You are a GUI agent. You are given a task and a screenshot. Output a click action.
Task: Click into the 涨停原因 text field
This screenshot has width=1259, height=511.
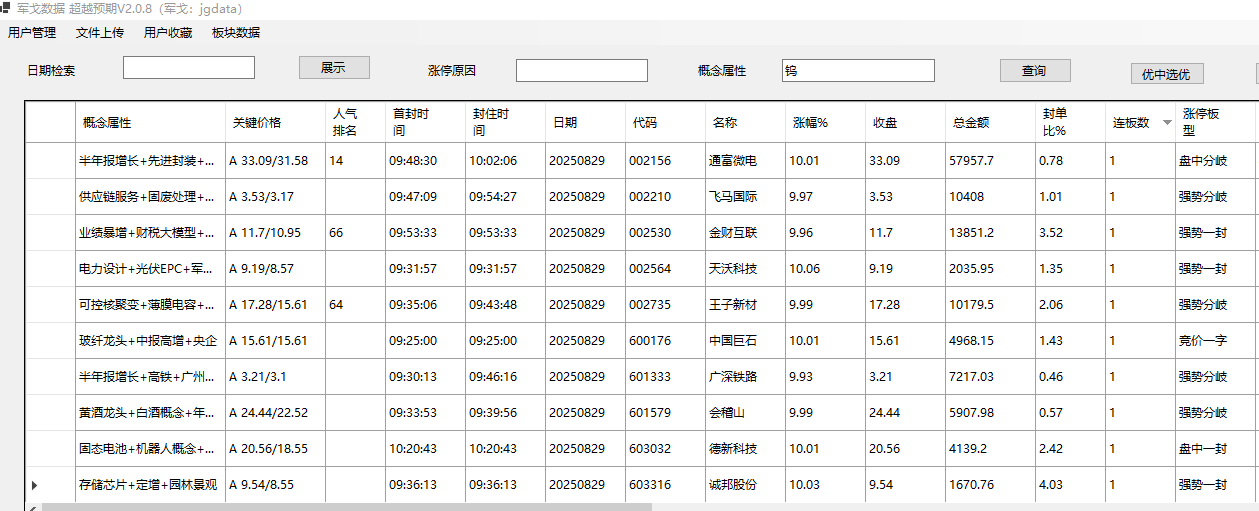pos(581,71)
